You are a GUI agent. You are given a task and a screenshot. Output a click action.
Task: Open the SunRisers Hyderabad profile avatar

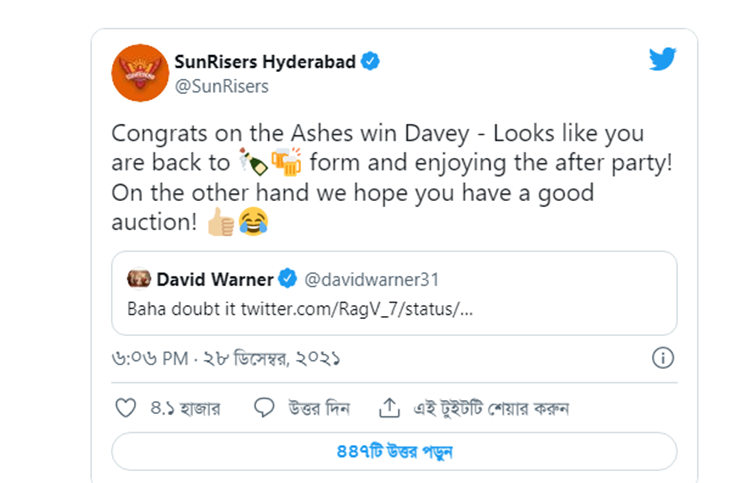(x=140, y=73)
